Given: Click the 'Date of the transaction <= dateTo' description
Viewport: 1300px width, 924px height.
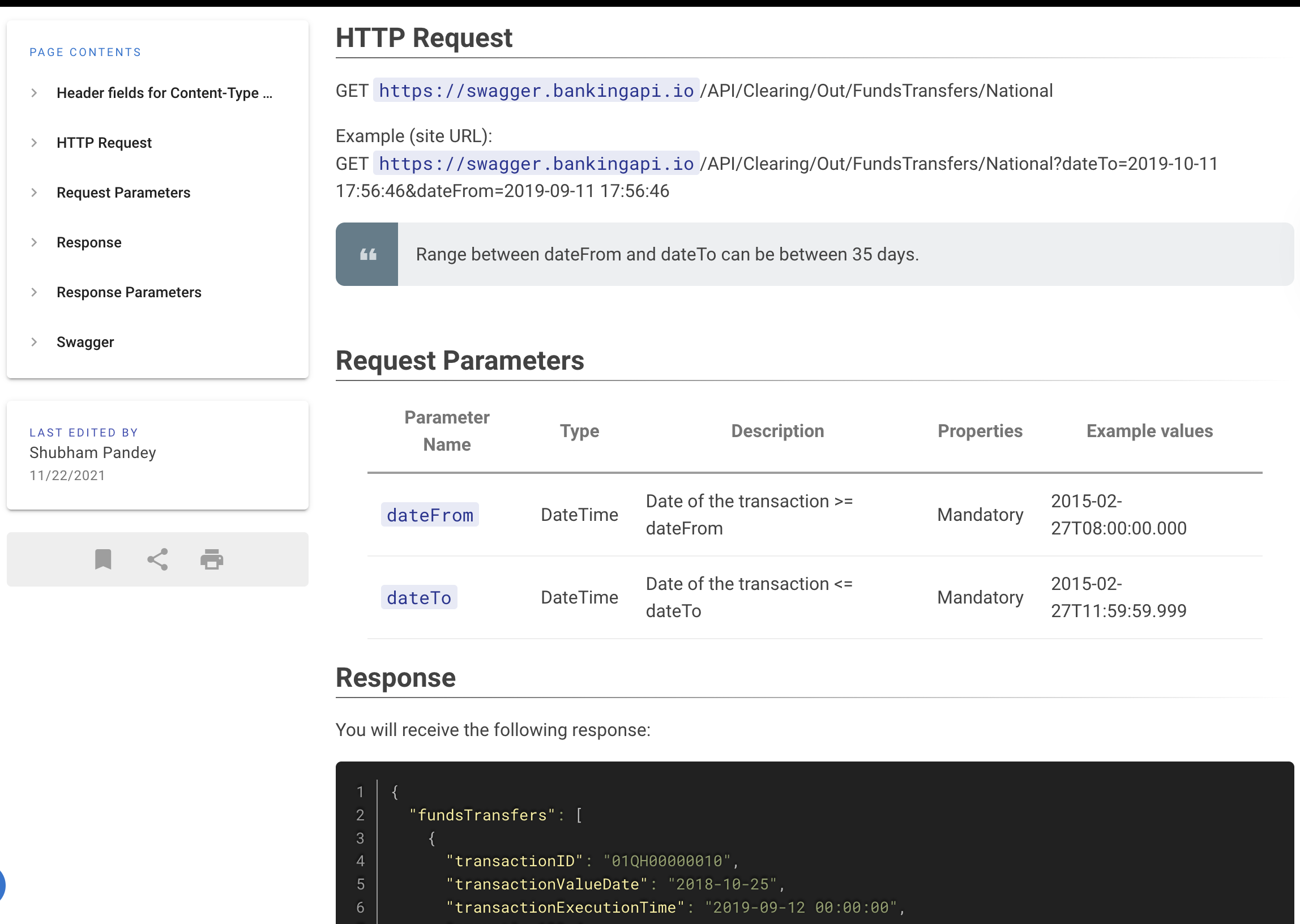Looking at the screenshot, I should [x=749, y=597].
